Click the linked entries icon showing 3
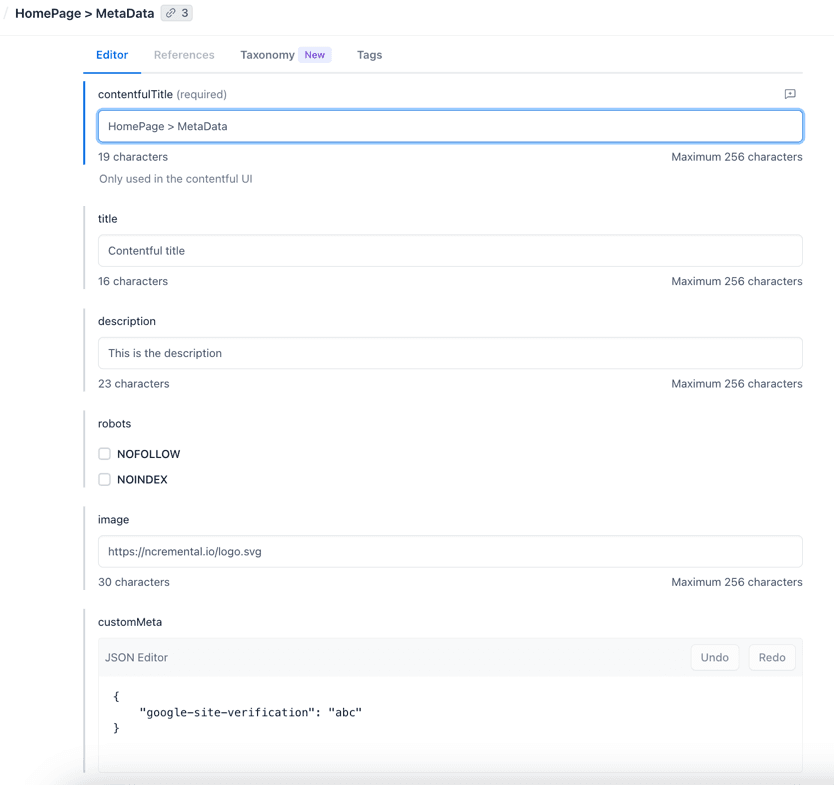Image resolution: width=834 pixels, height=785 pixels. [177, 13]
